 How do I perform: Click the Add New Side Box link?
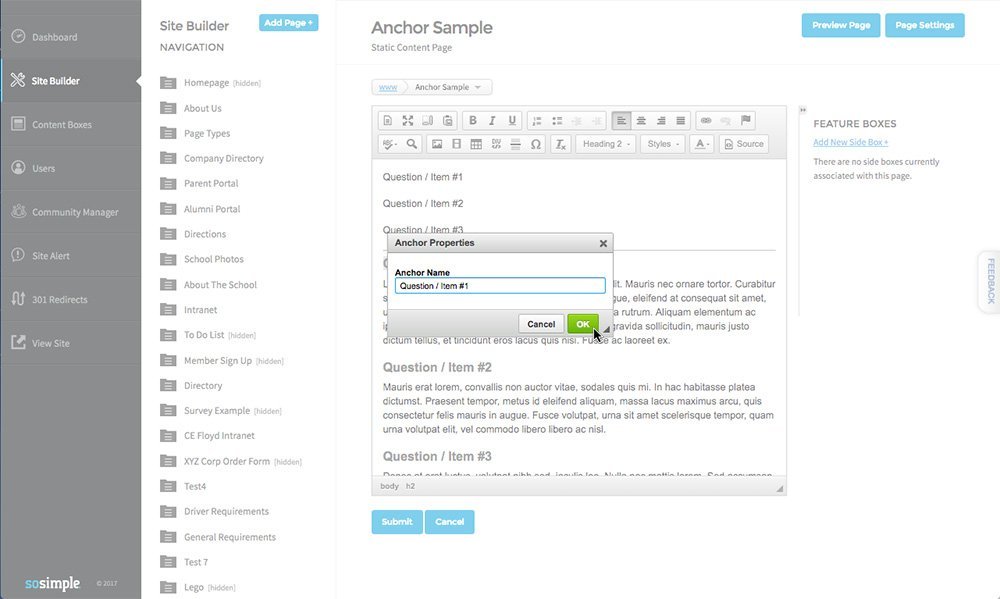pos(850,142)
